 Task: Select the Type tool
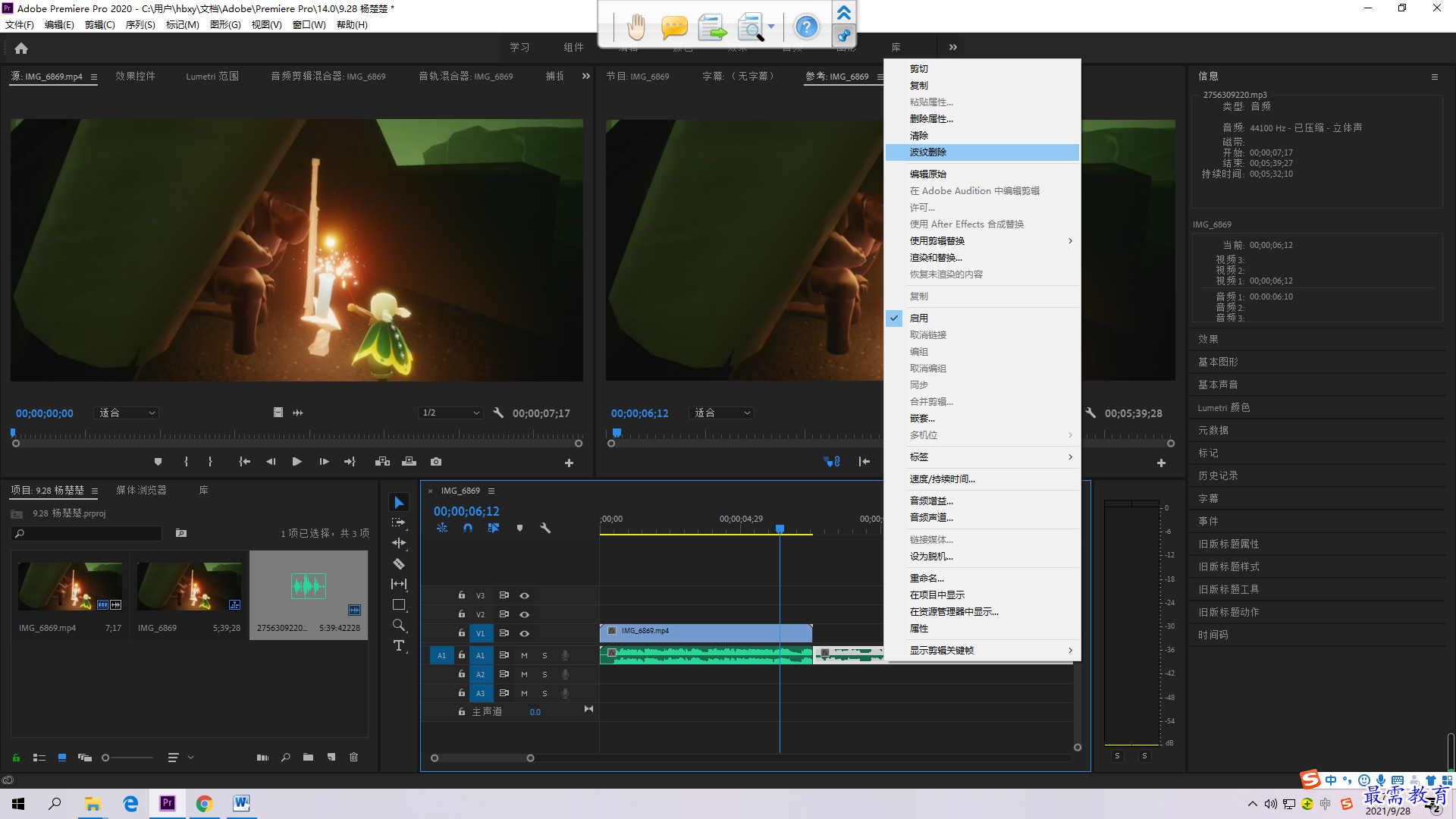click(399, 645)
